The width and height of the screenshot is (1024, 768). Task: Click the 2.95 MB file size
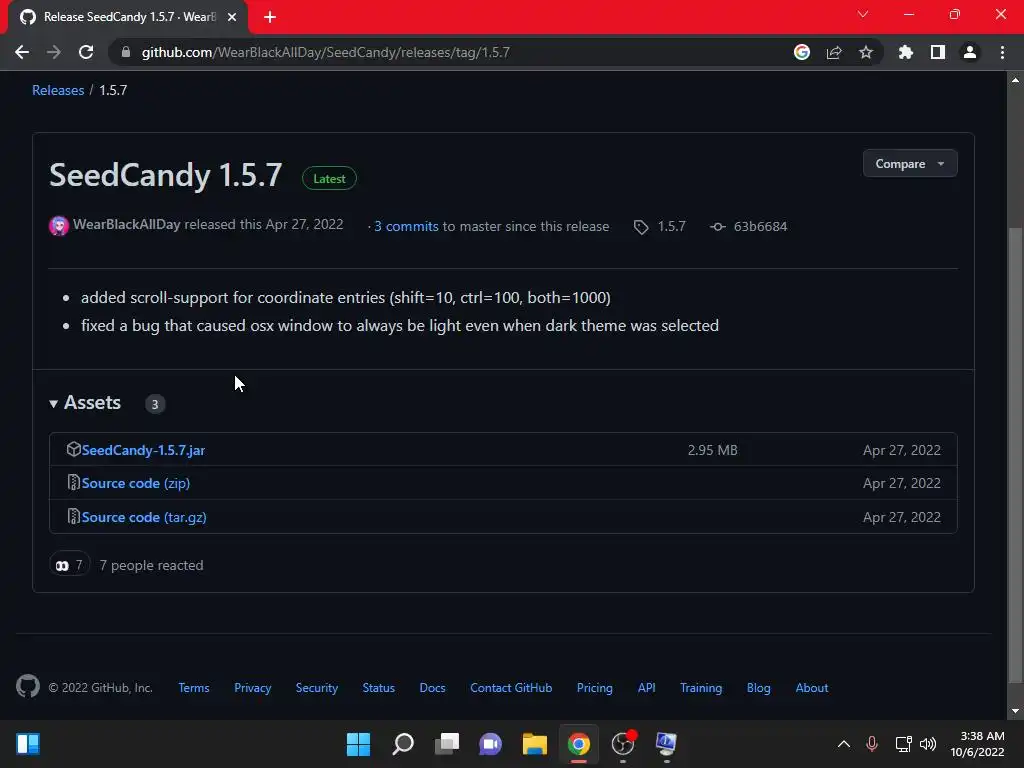click(x=712, y=450)
